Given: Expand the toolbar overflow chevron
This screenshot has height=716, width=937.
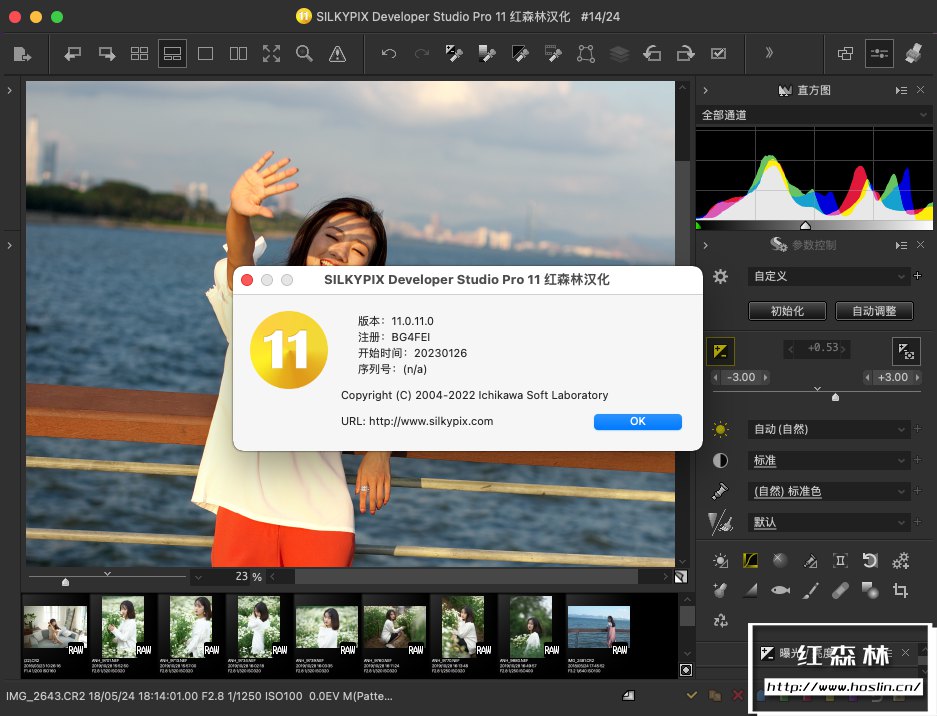Looking at the screenshot, I should pyautogui.click(x=769, y=53).
